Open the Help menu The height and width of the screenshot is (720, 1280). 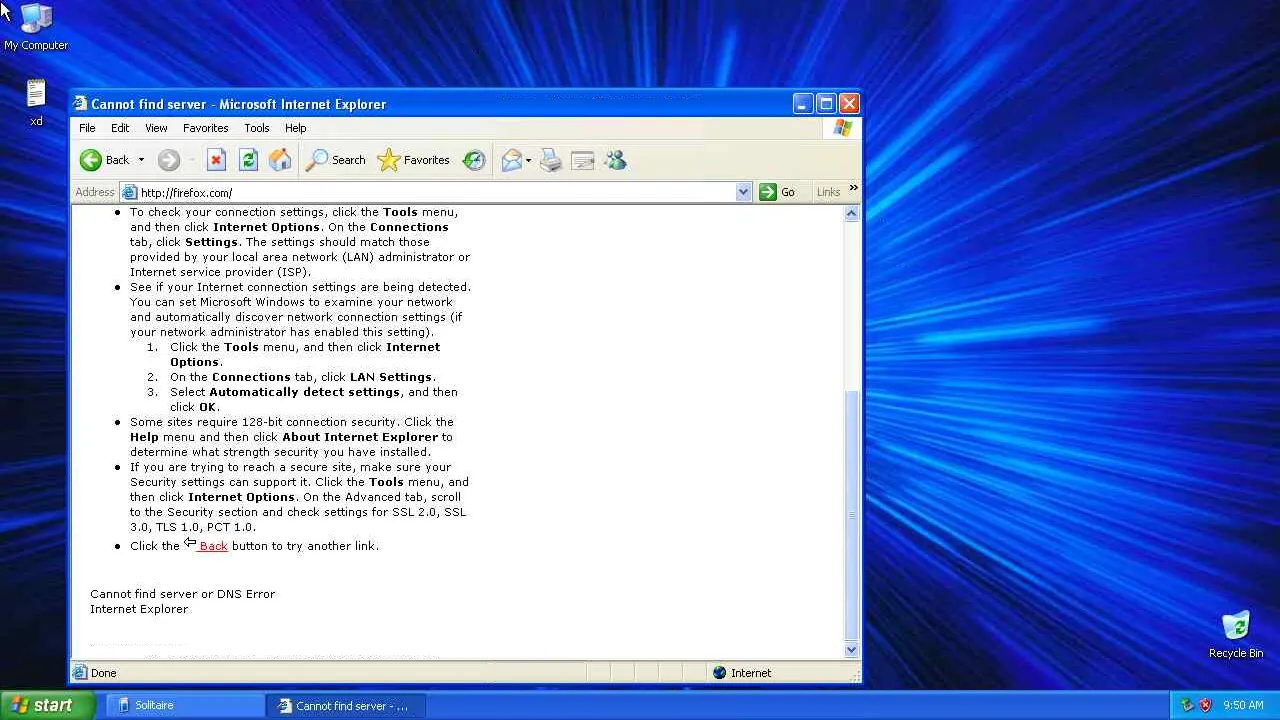295,128
